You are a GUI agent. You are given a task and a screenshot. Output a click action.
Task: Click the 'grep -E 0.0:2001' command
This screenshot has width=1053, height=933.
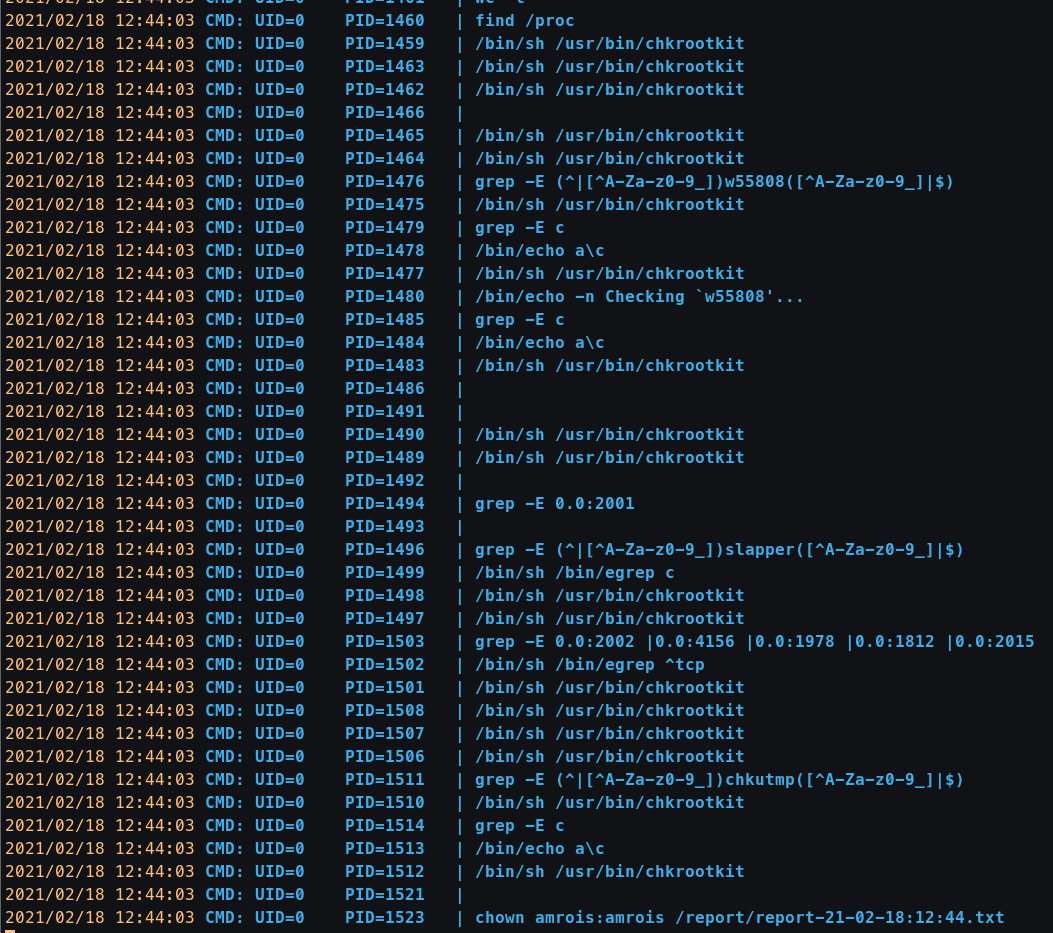coord(554,503)
